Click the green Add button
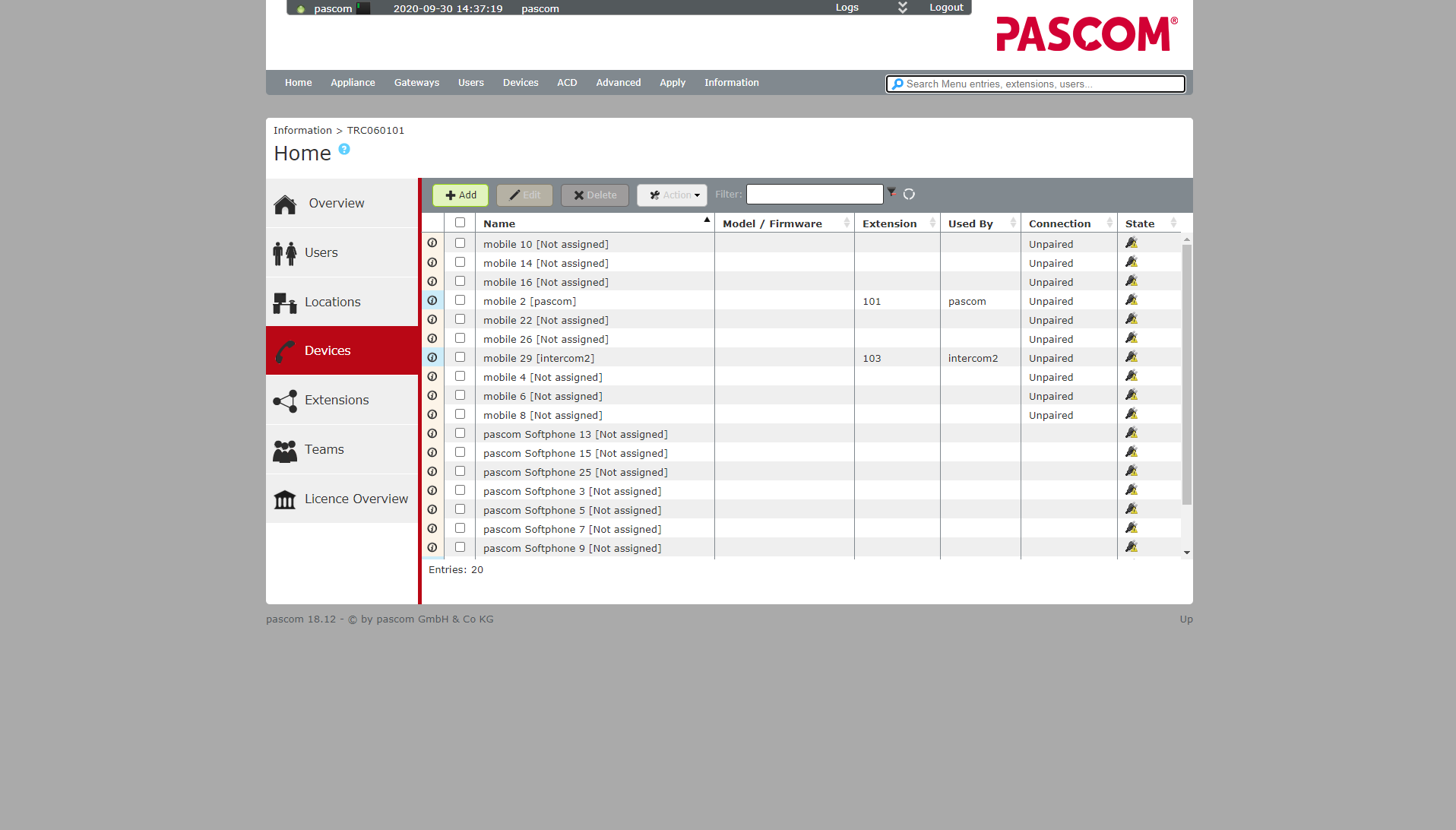This screenshot has height=830, width=1456. pyautogui.click(x=461, y=195)
